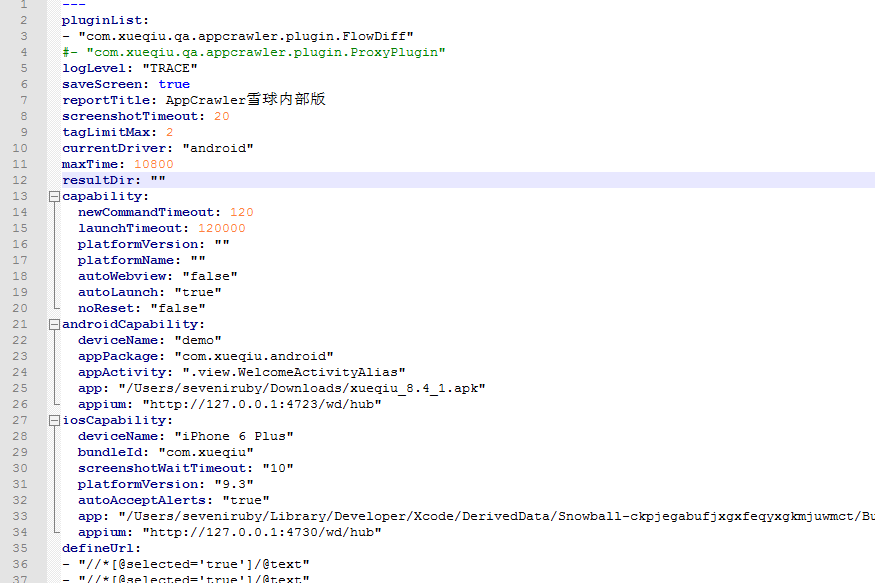Collapse the iosCapability fold marker

[x=54, y=421]
